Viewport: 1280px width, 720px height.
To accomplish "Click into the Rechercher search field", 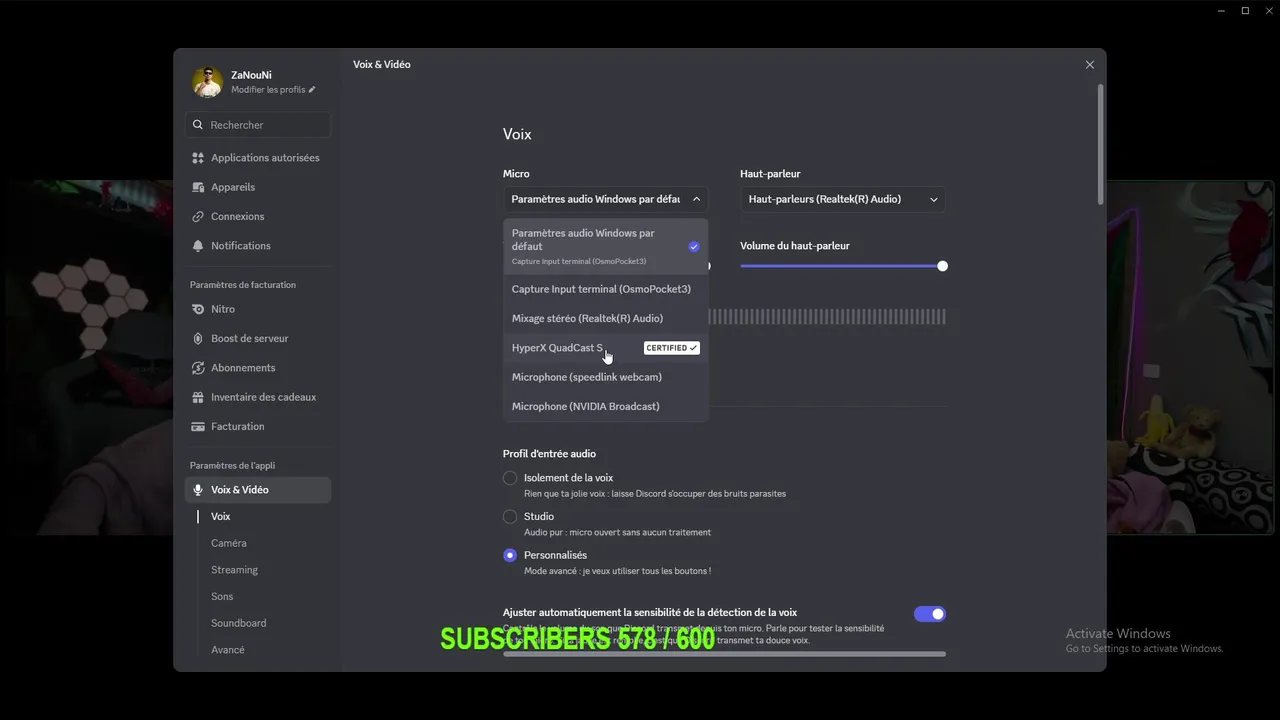I will tap(258, 125).
